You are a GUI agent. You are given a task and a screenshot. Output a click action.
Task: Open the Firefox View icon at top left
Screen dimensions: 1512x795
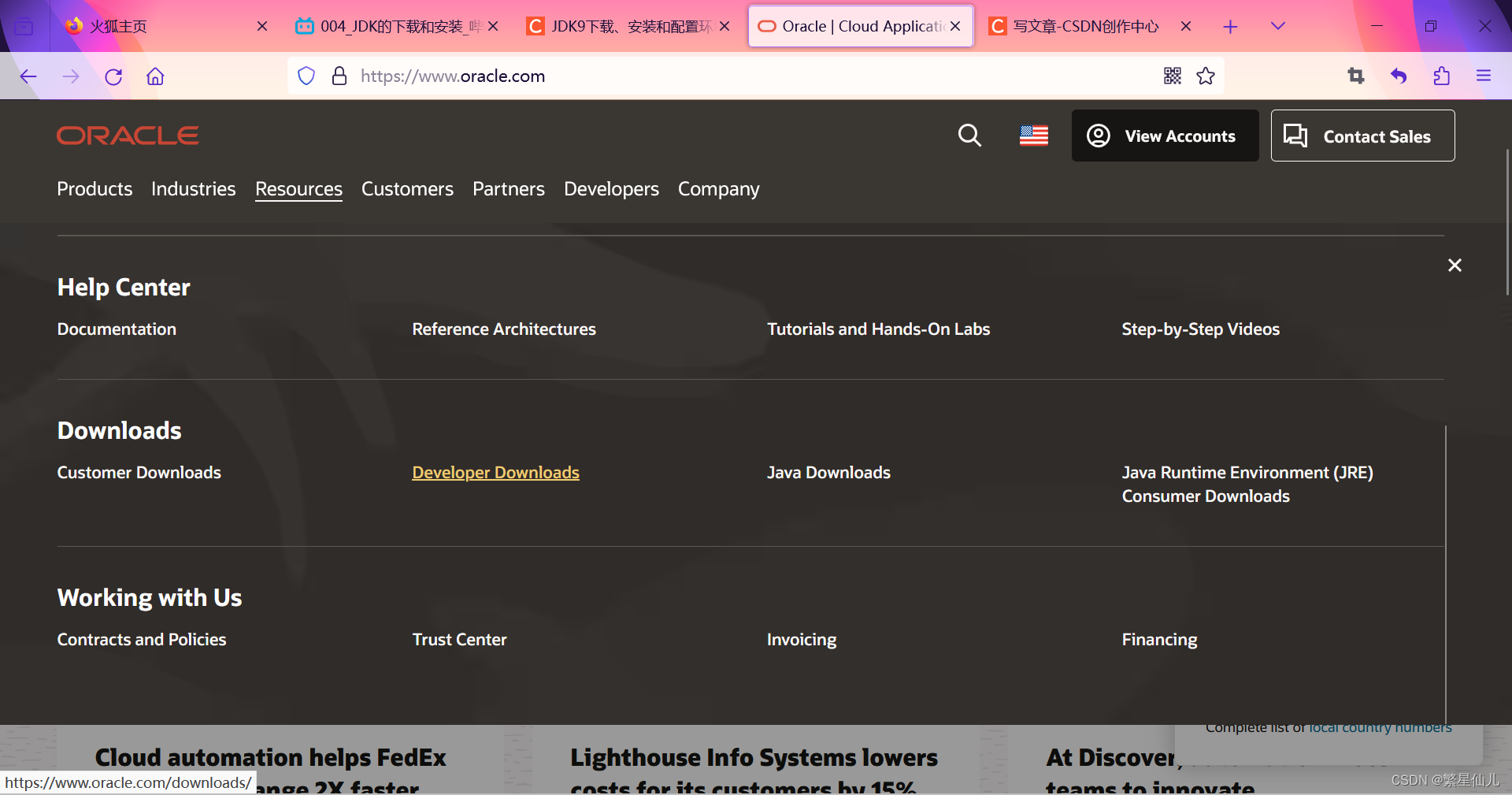point(24,27)
